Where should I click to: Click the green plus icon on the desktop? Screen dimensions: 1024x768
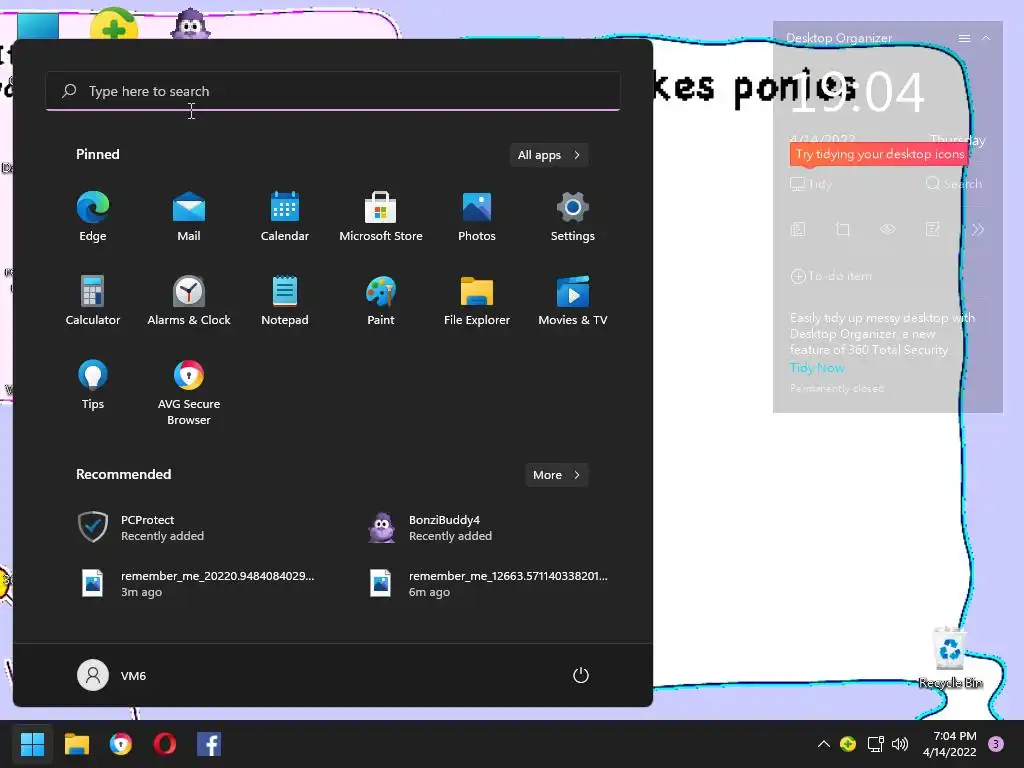coord(114,26)
